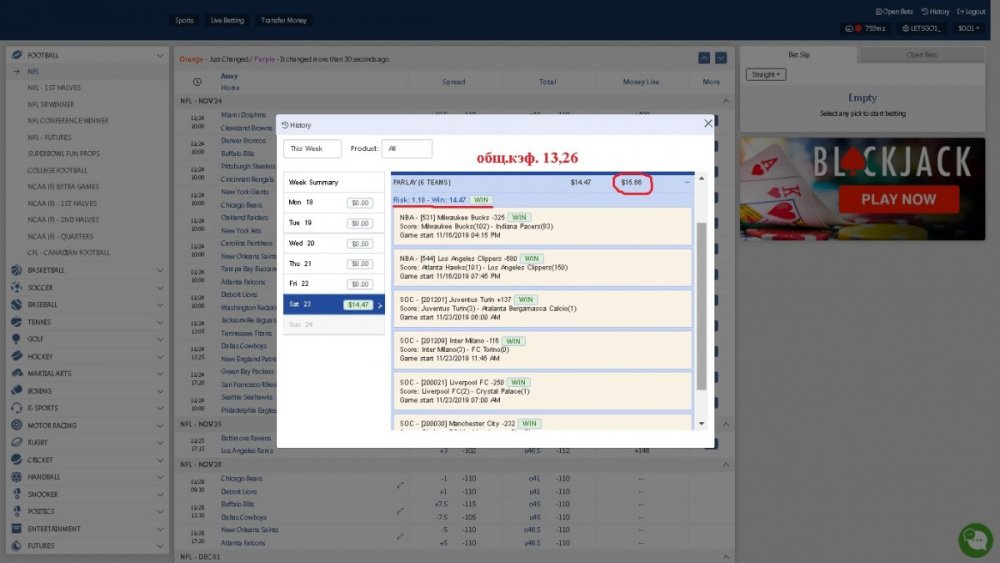The image size is (1000, 563).
Task: Click the scroll-down arrow button above table
Action: 722,59
